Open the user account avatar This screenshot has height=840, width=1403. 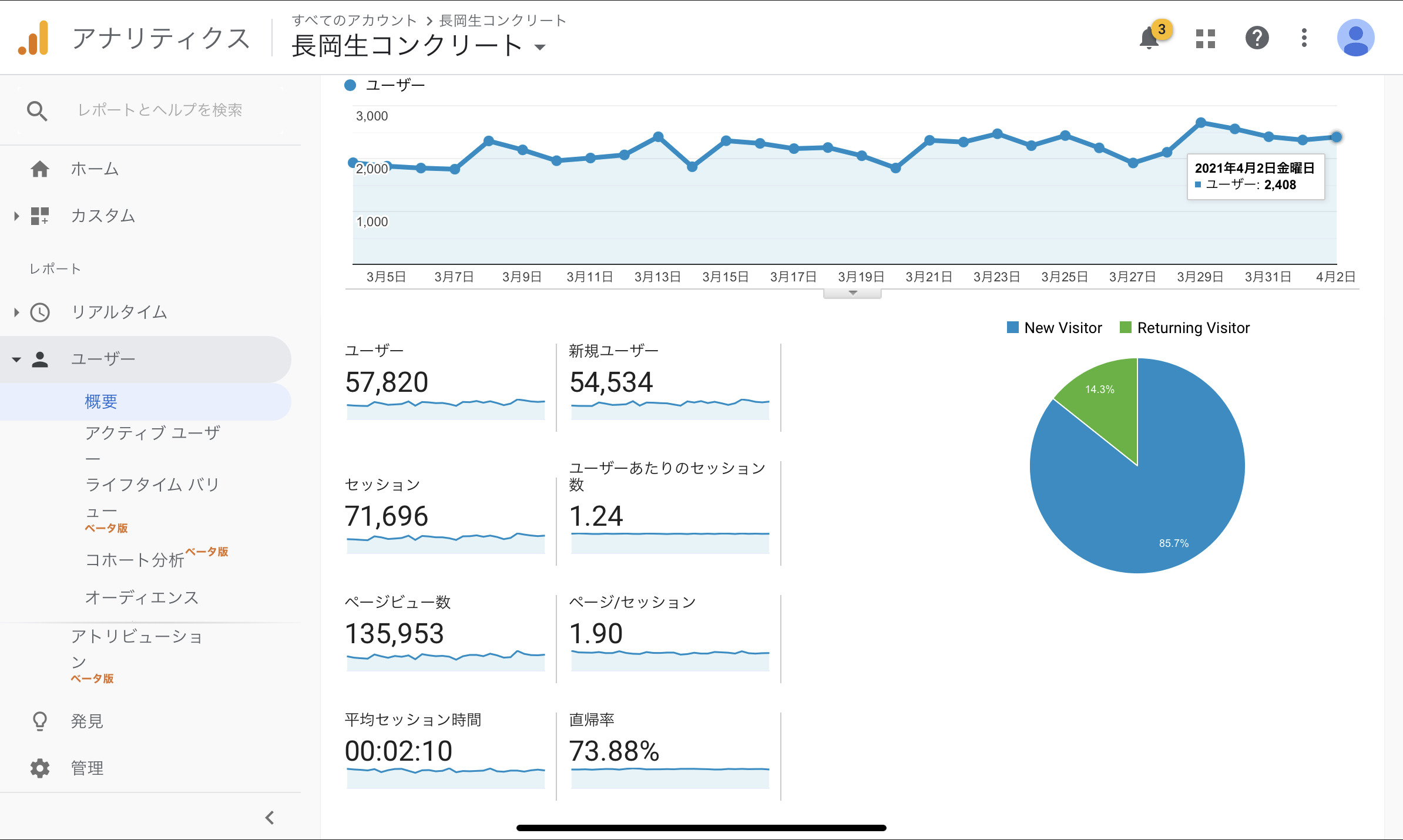[x=1355, y=38]
